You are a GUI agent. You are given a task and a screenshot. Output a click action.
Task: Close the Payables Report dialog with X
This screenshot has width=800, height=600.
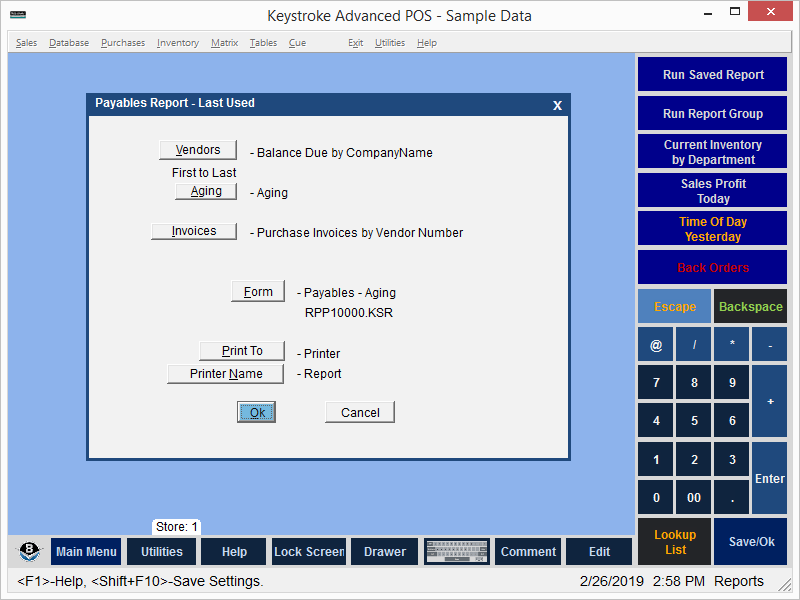pos(557,105)
